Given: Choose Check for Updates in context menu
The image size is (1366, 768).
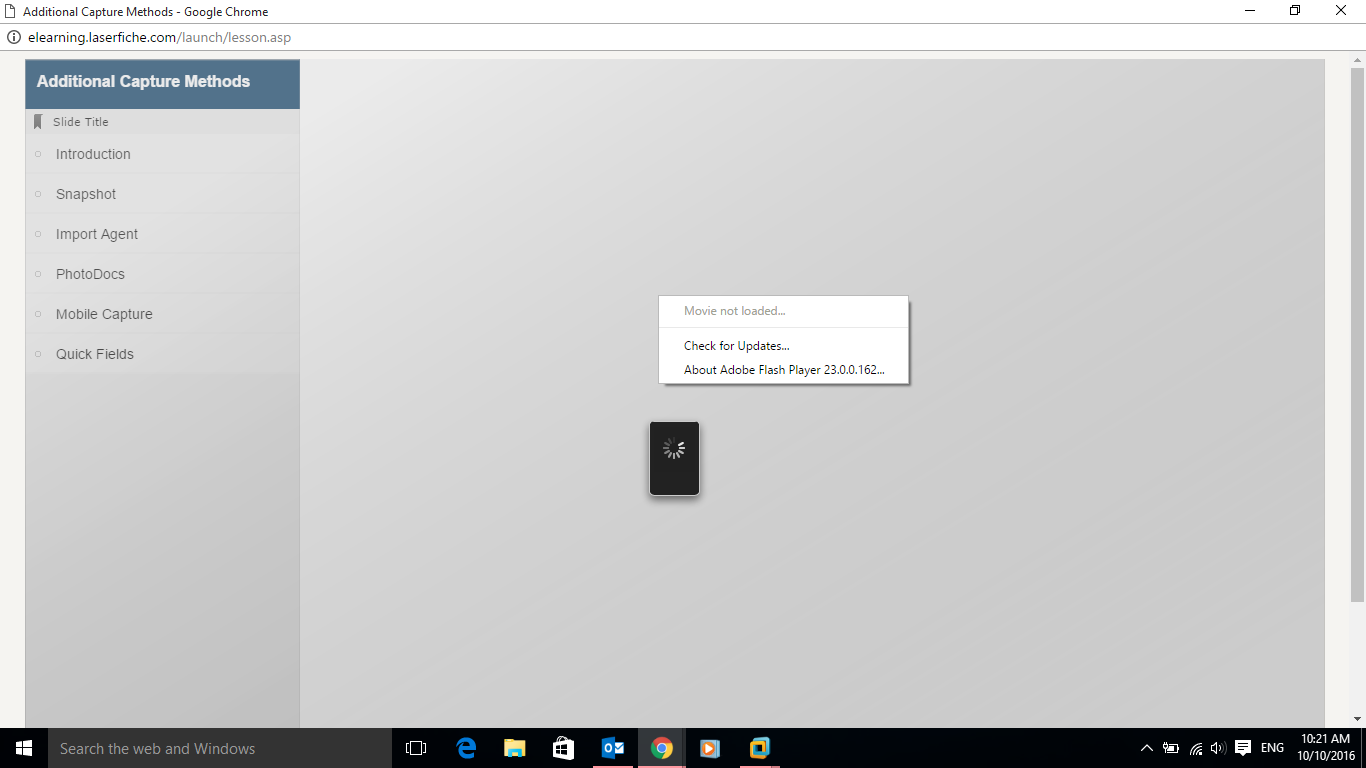Looking at the screenshot, I should click(783, 346).
